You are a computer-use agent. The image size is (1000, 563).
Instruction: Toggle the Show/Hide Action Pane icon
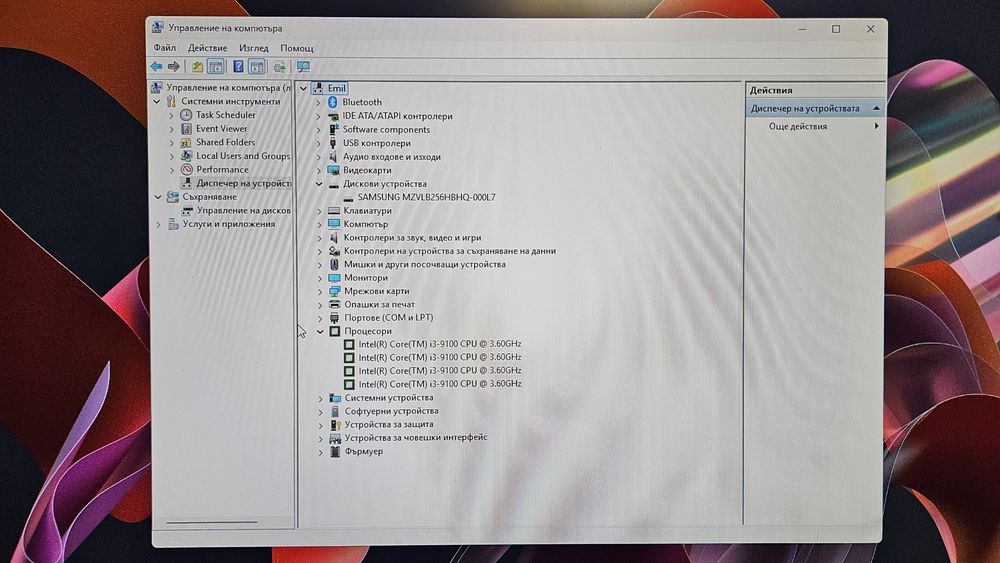tap(256, 66)
